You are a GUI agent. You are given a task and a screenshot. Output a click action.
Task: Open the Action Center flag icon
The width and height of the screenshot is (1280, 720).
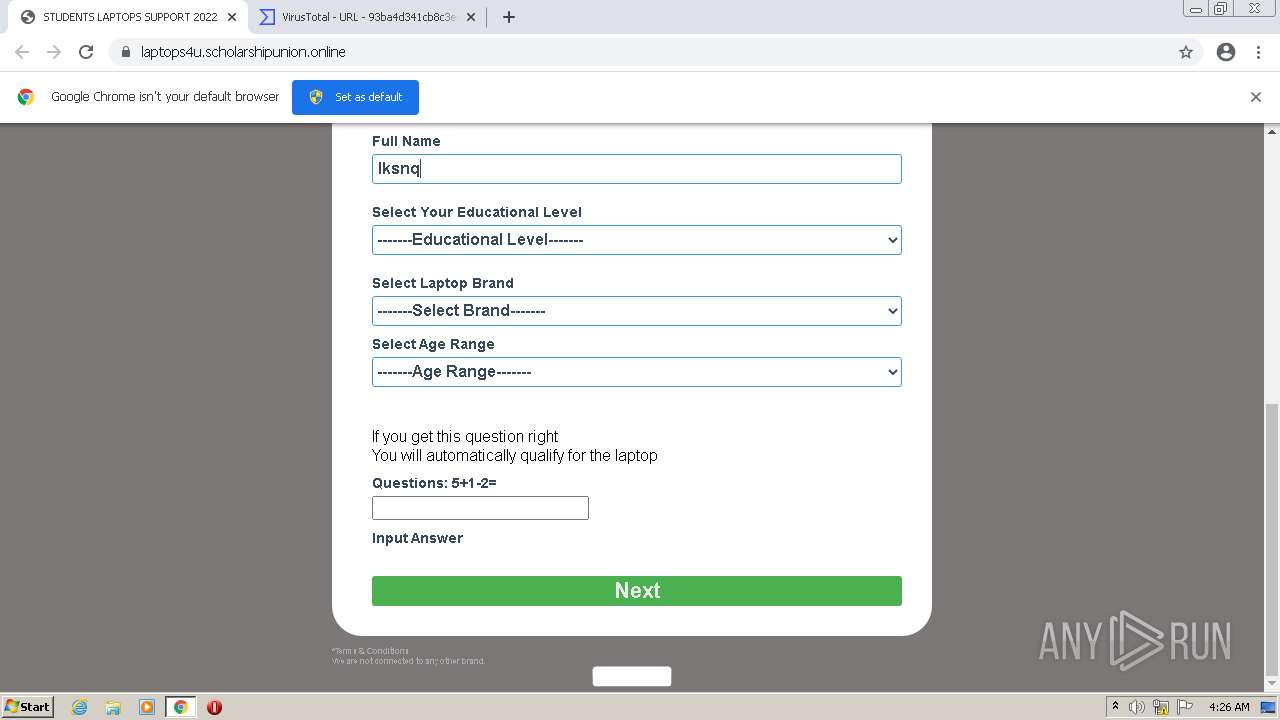click(1185, 707)
